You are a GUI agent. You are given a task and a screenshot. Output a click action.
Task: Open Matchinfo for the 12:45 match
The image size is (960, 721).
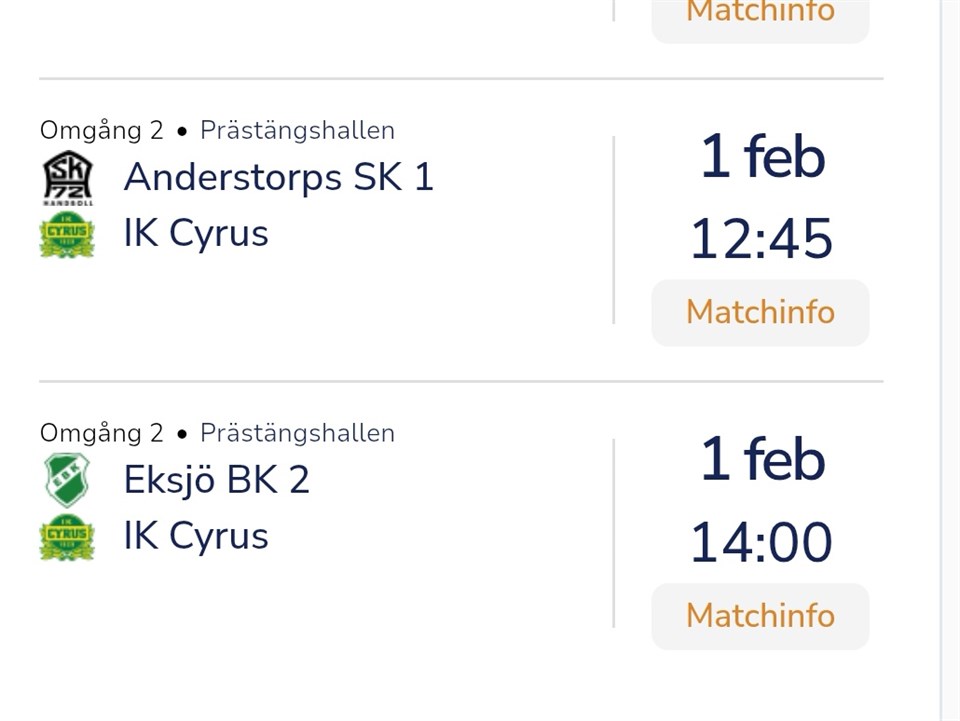click(760, 312)
